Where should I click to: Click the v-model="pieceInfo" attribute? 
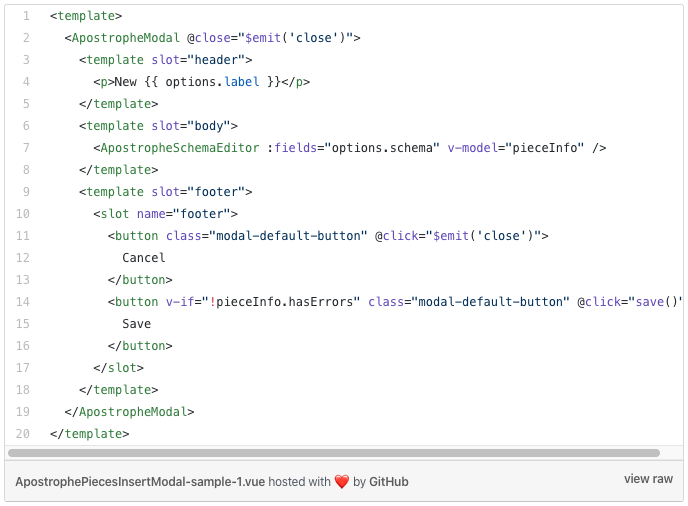click(x=516, y=148)
